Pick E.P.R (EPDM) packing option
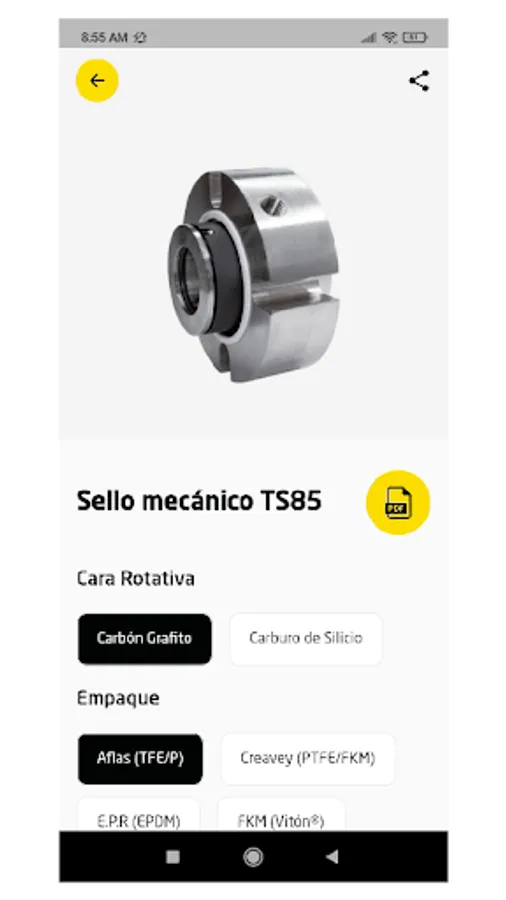 (138, 815)
